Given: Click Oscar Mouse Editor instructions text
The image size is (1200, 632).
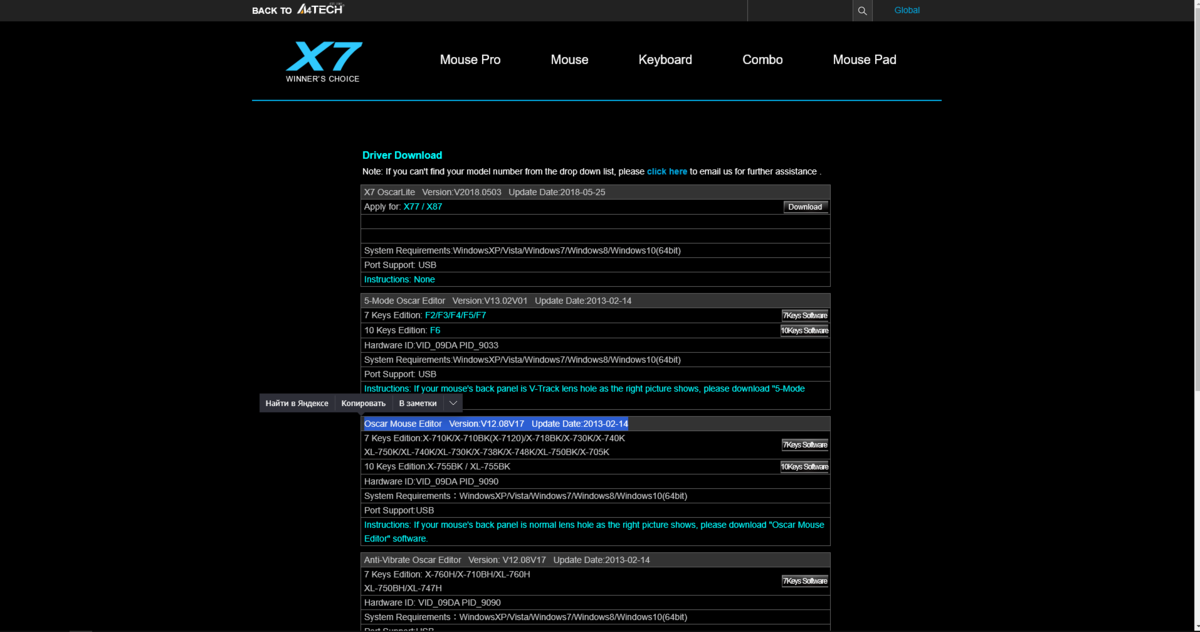Looking at the screenshot, I should (594, 531).
